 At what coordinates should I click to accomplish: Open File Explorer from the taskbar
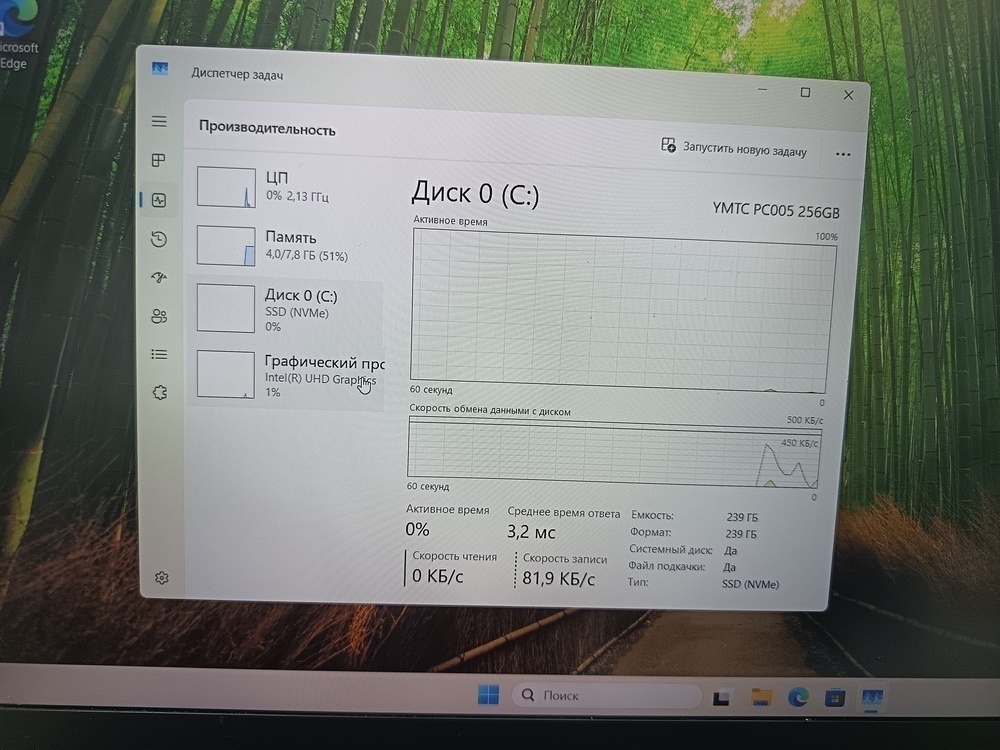pyautogui.click(x=761, y=697)
